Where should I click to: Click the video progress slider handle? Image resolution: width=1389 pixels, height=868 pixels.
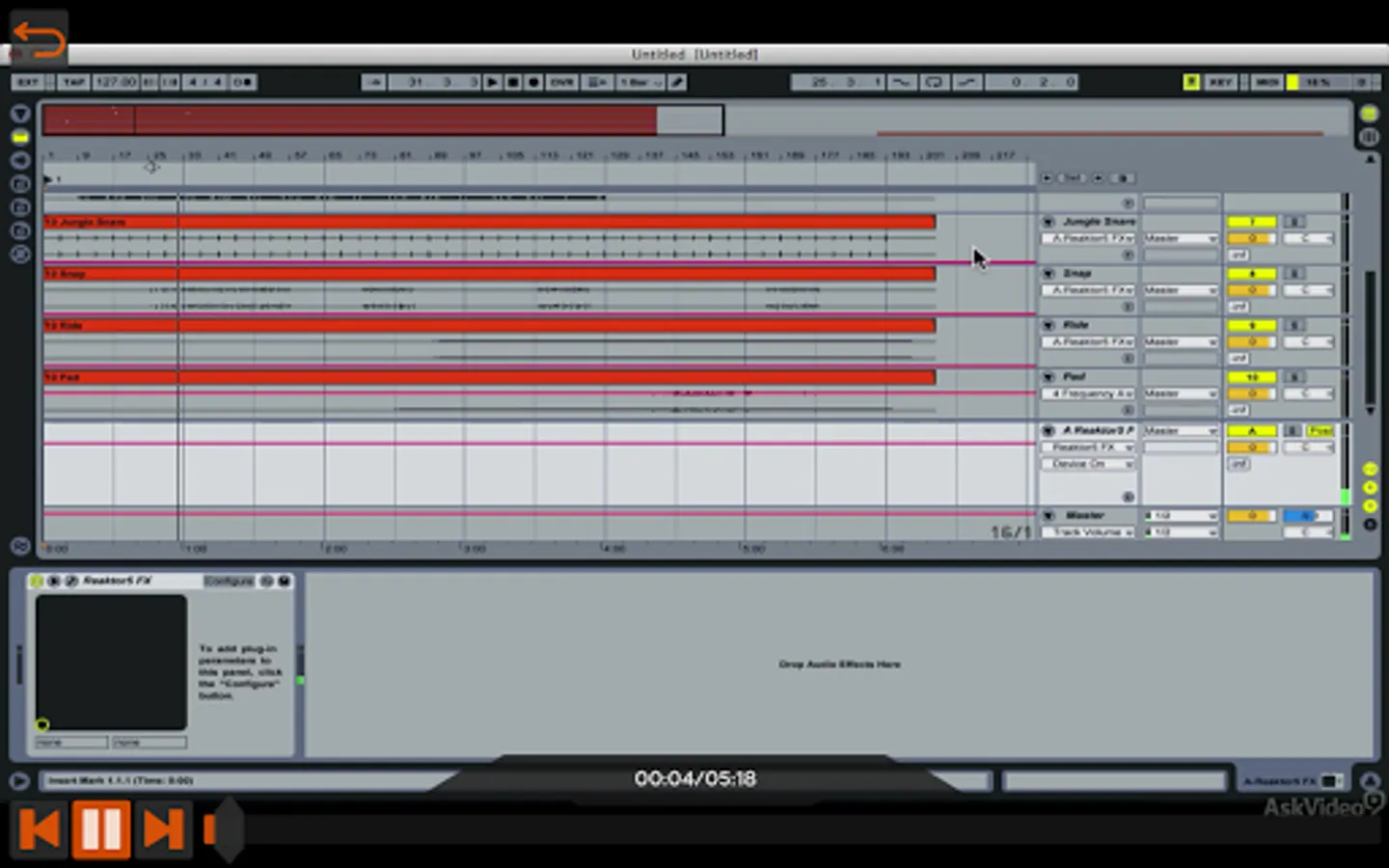point(224,828)
